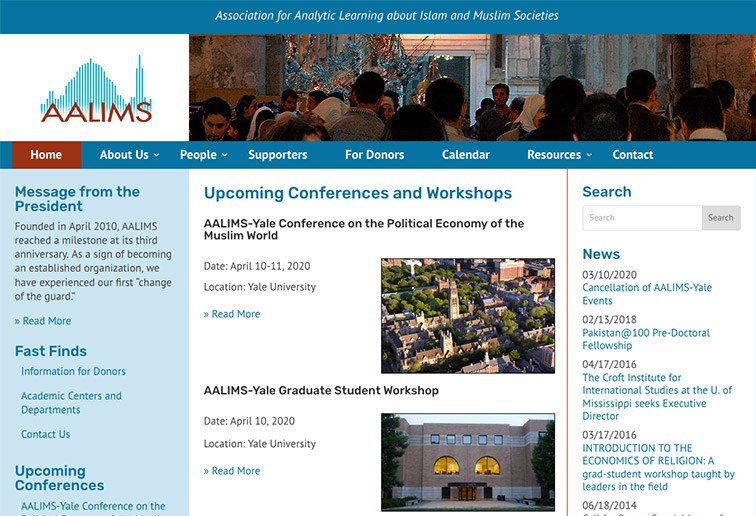This screenshot has height=516, width=756.
Task: Expand the People dropdown menu
Action: tap(203, 155)
